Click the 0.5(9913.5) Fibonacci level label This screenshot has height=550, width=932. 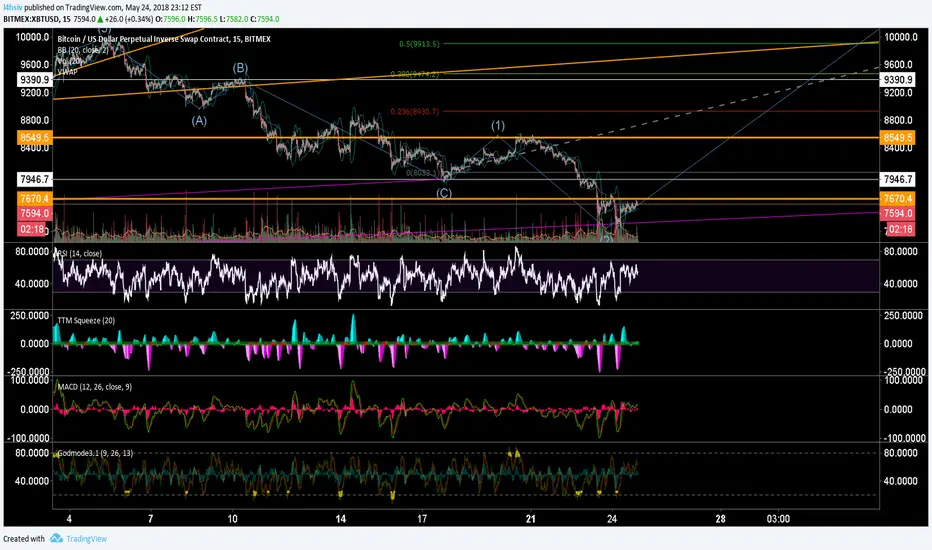coord(420,44)
